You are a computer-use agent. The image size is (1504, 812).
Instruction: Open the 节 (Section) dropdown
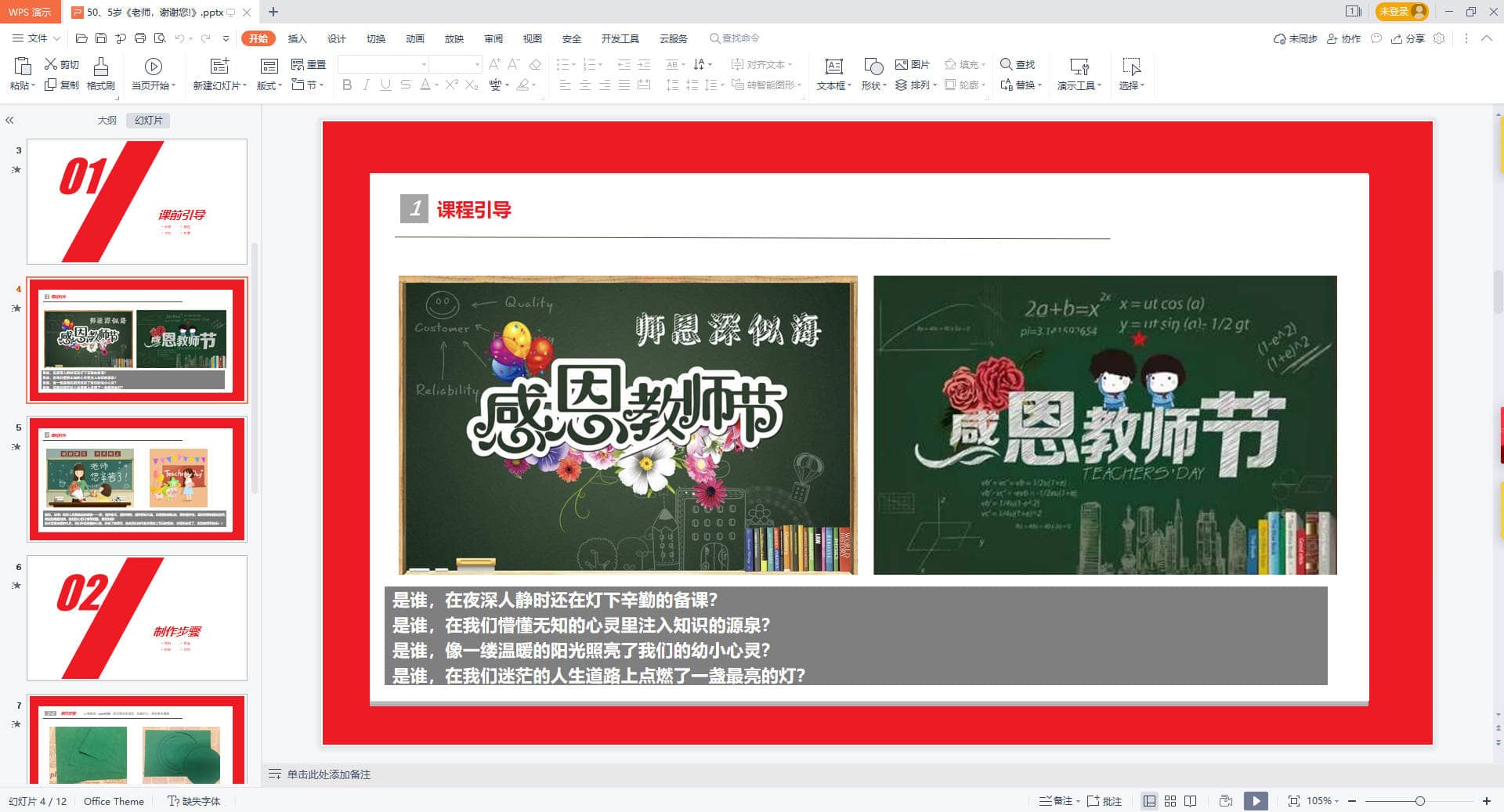(x=308, y=85)
